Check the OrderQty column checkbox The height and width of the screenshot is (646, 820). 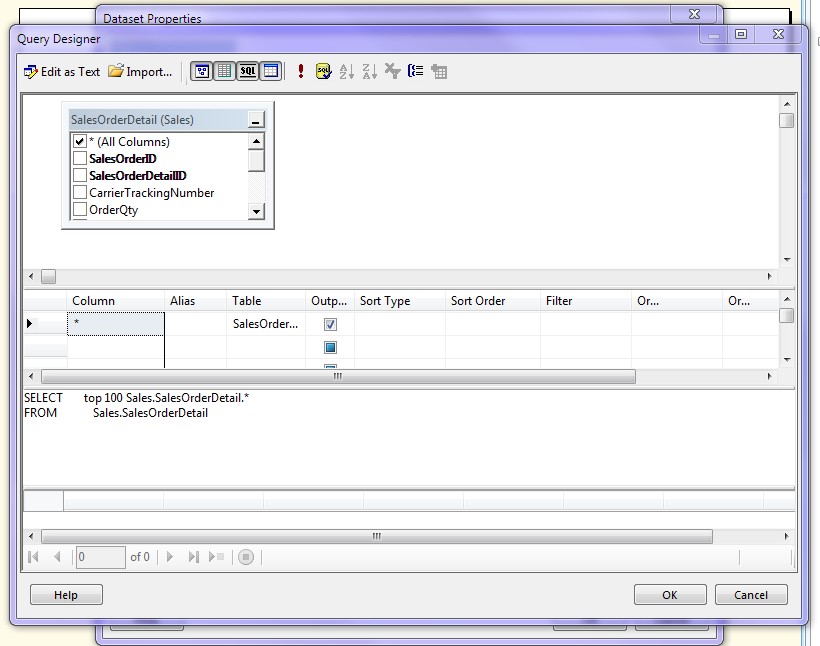click(79, 209)
